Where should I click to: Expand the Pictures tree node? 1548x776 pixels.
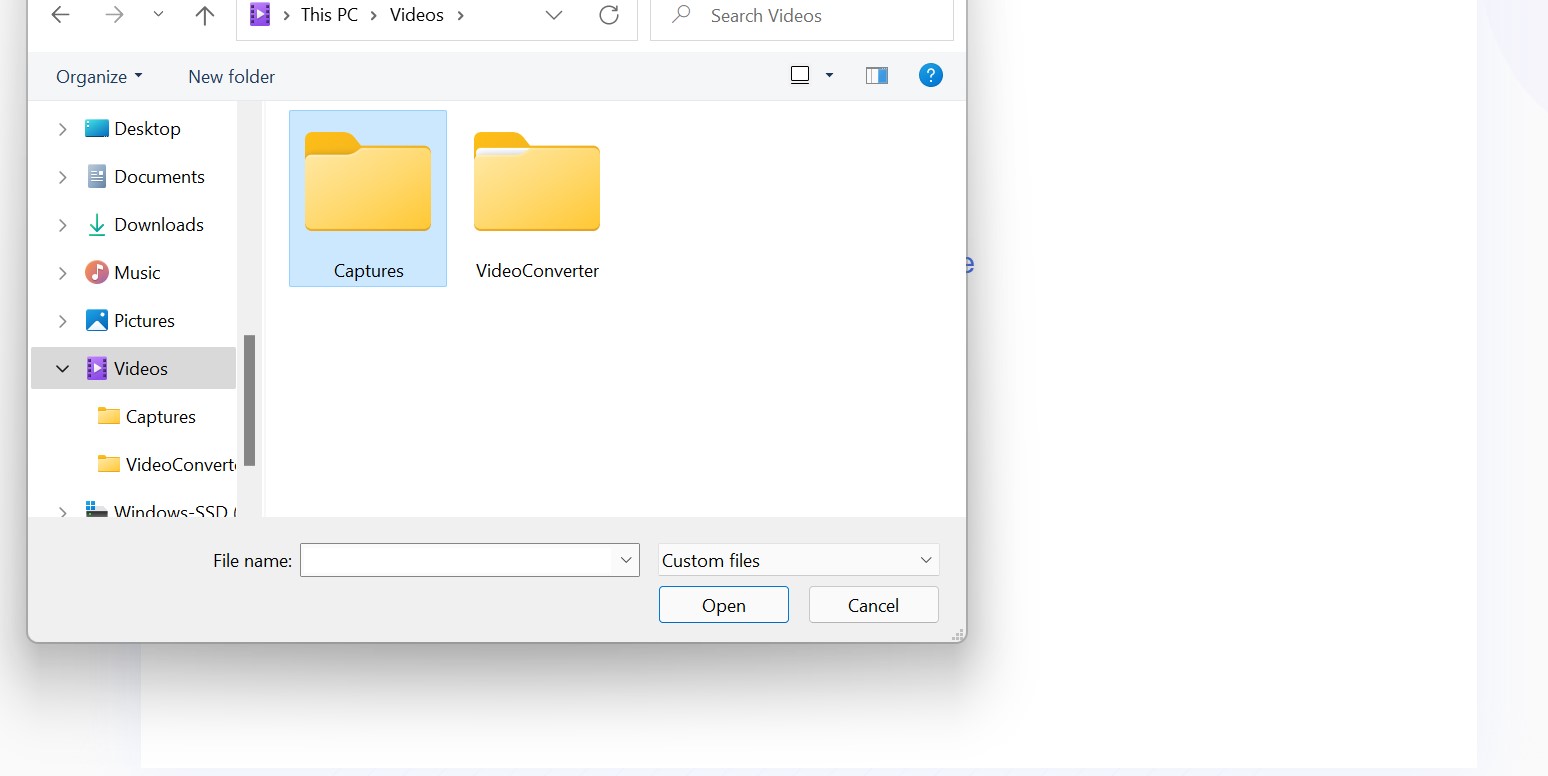coord(62,321)
